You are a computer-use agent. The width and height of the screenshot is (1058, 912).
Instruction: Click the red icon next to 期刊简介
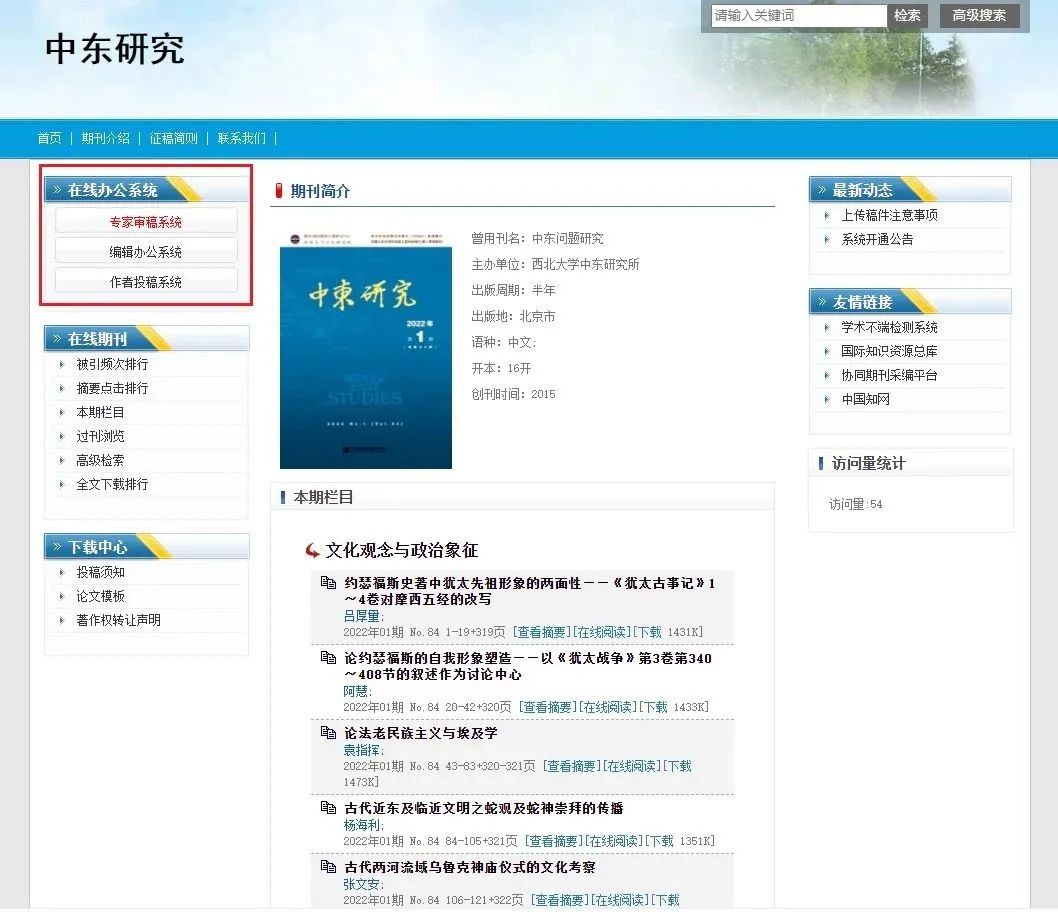[x=279, y=191]
